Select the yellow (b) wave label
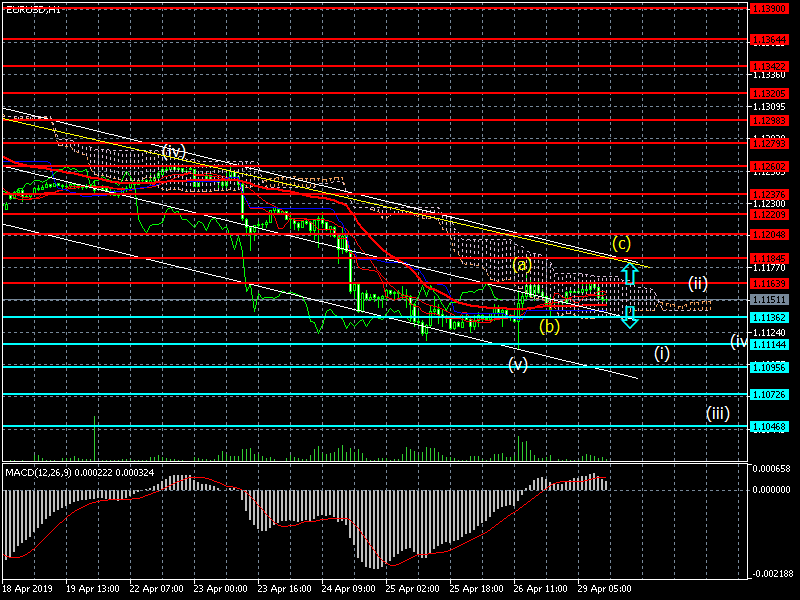Screen dimensions: 800x600 point(549,326)
